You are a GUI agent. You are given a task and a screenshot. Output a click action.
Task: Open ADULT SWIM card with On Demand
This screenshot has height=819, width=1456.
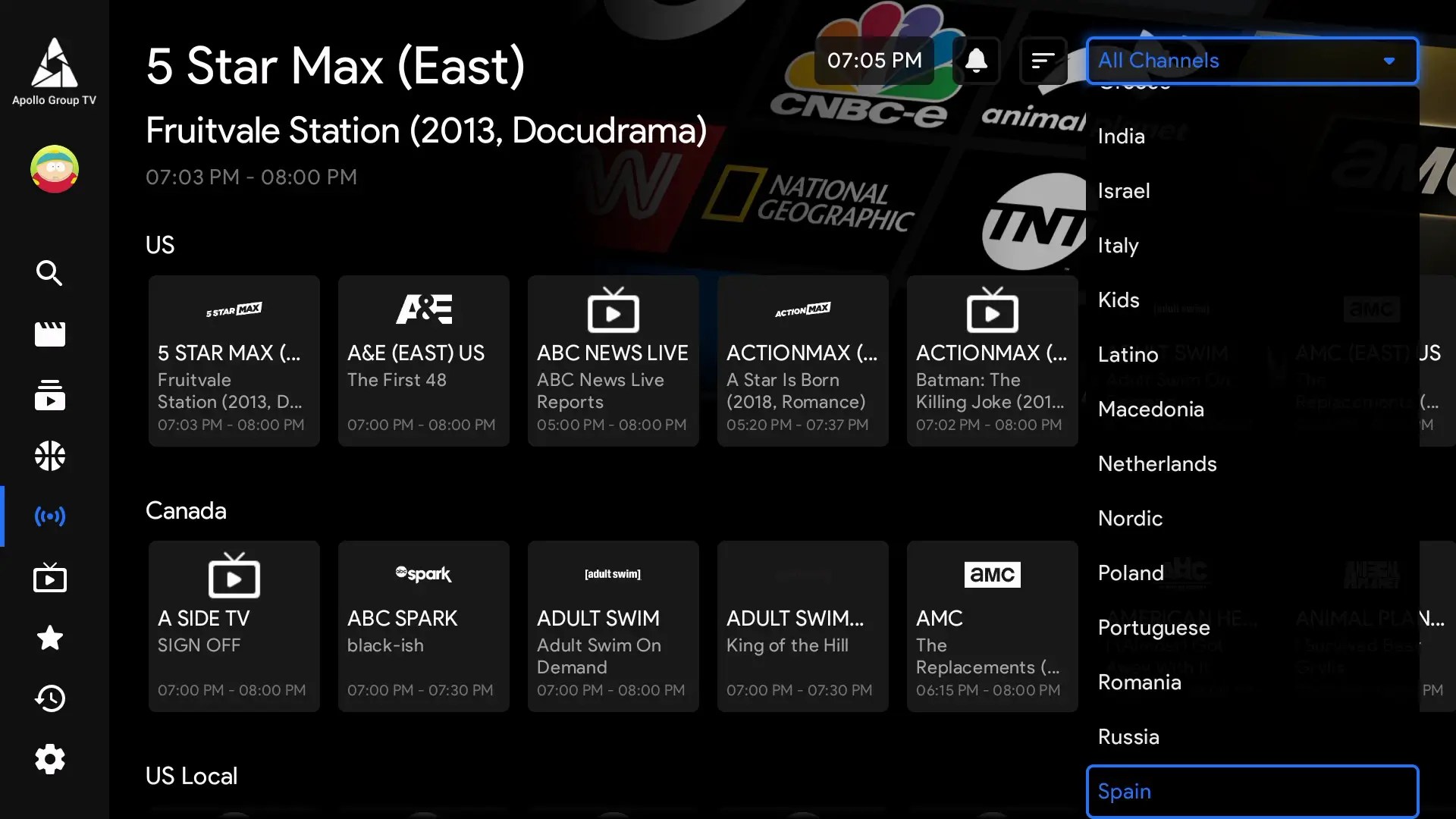click(x=613, y=626)
